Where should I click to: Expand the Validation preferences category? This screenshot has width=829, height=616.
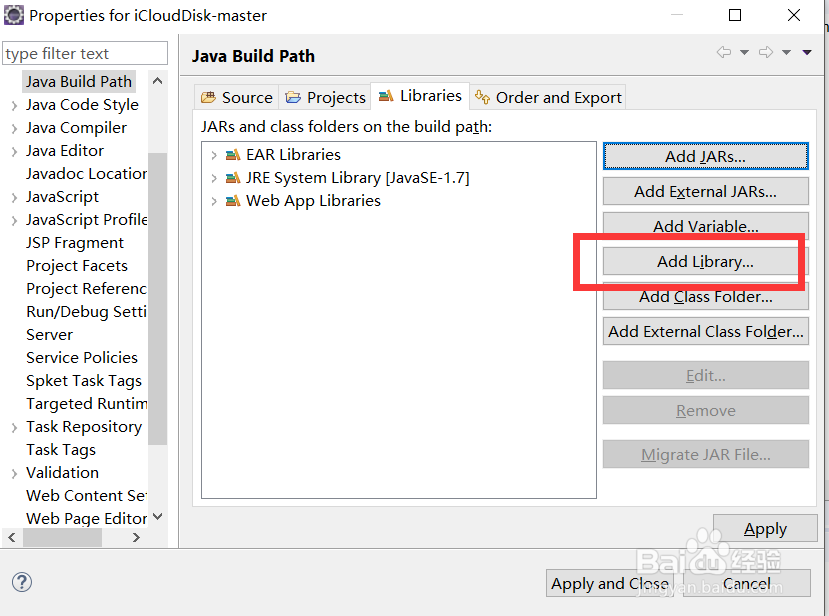coord(14,473)
